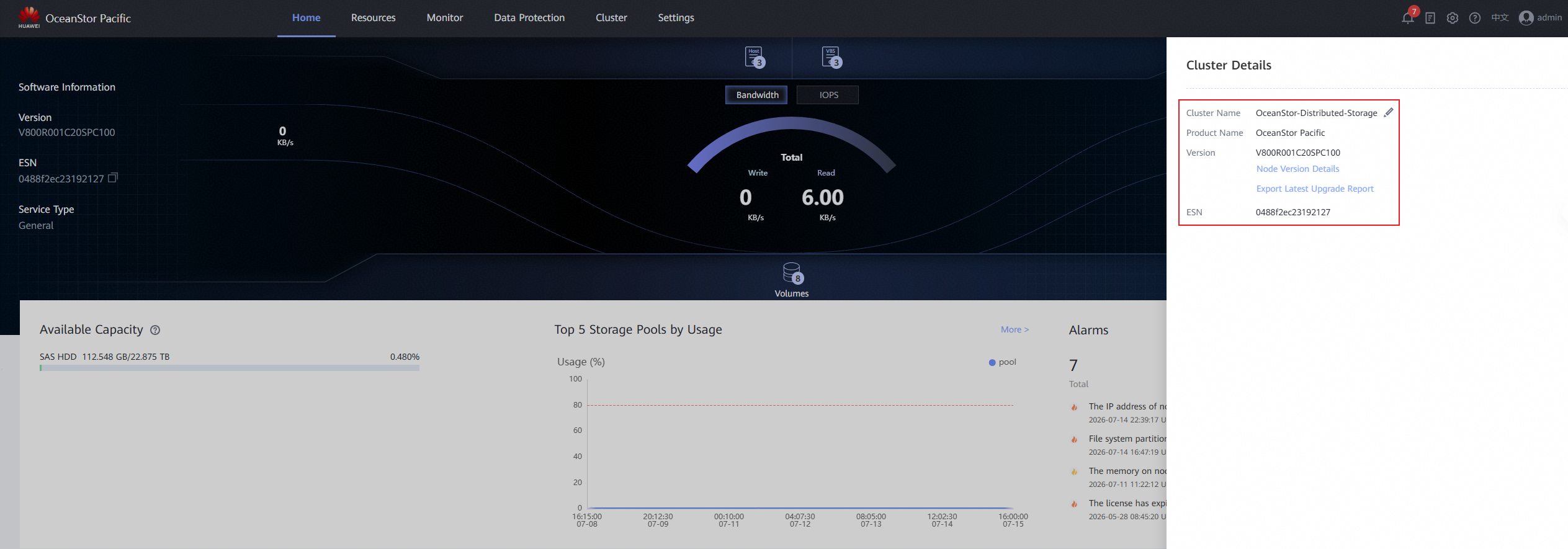Viewport: 1568px width, 549px height.
Task: Go to the Home tab
Action: point(307,17)
